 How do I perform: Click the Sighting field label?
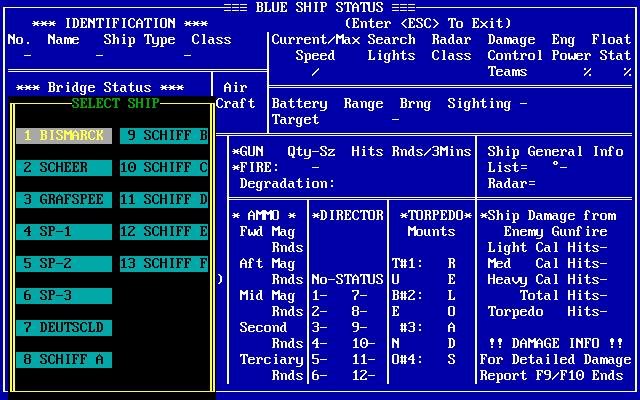click(x=479, y=104)
